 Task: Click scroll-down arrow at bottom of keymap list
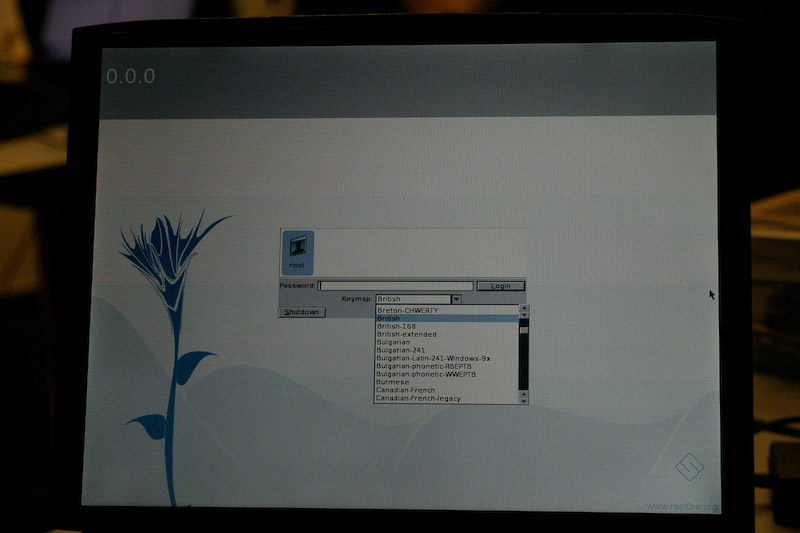coord(523,399)
